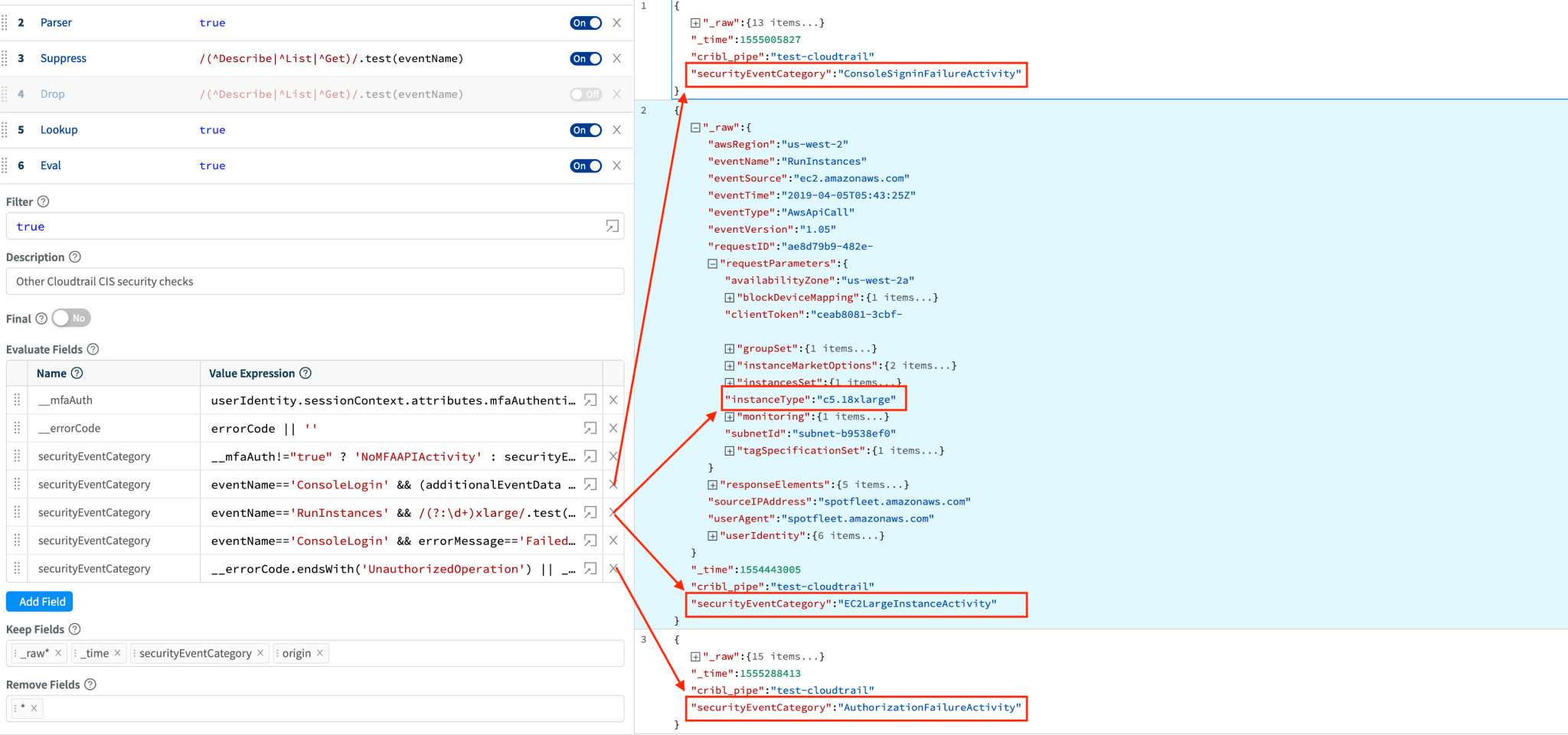This screenshot has height=735, width=1568.
Task: Open expression editor for Filter field
Action: point(612,226)
